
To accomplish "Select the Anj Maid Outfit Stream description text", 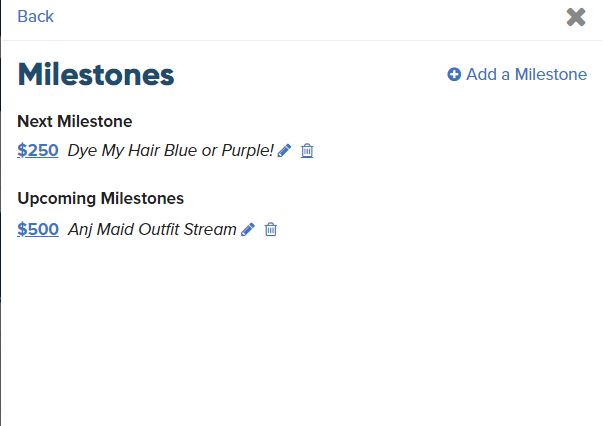I will [x=152, y=230].
